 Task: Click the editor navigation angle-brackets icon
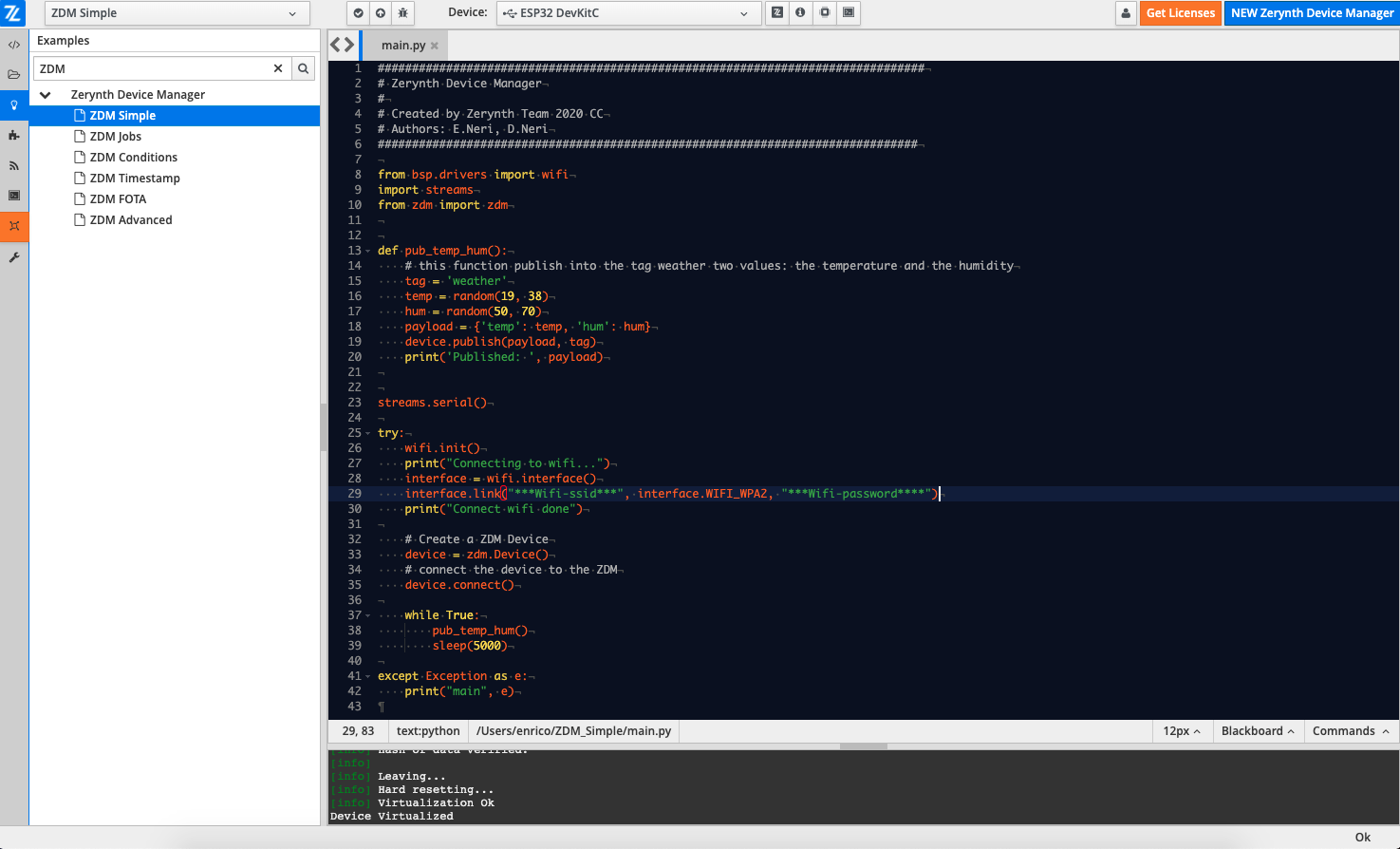pyautogui.click(x=342, y=45)
